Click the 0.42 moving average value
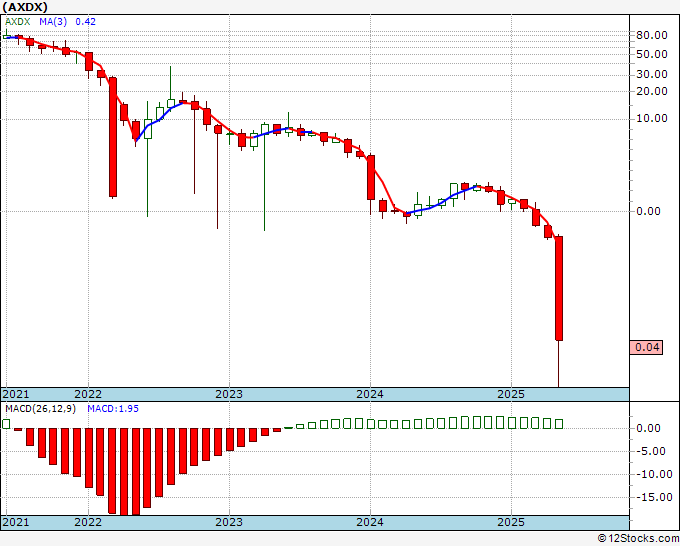This screenshot has width=680, height=546. tap(85, 21)
